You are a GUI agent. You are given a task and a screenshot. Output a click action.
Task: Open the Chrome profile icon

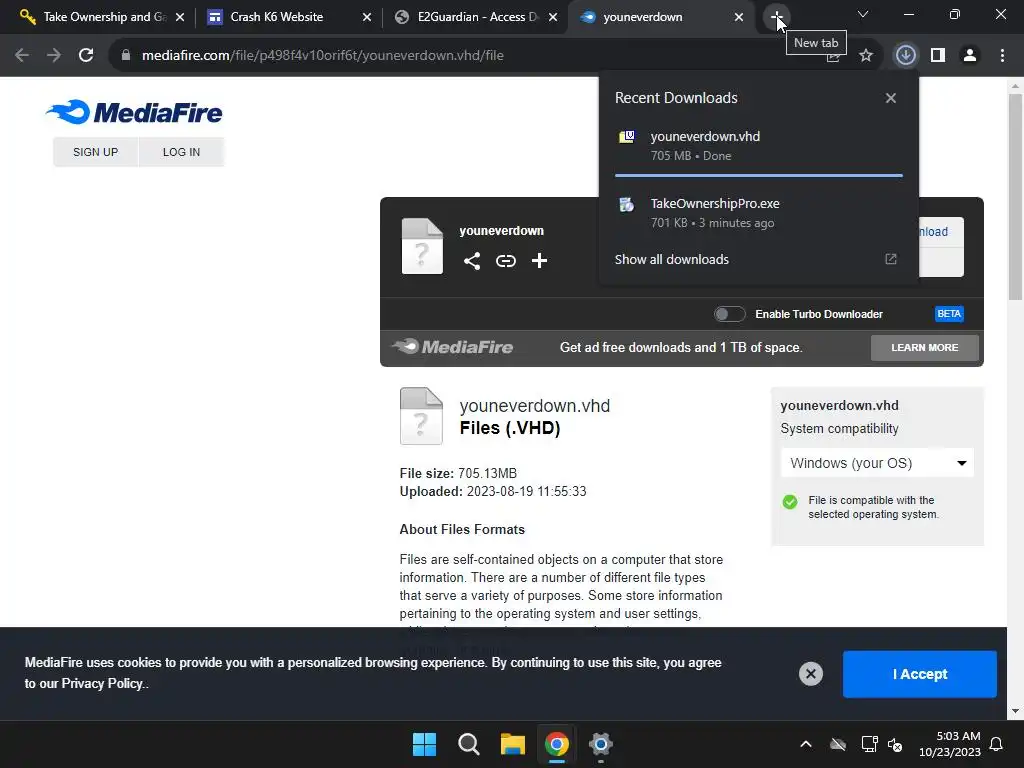pyautogui.click(x=970, y=56)
